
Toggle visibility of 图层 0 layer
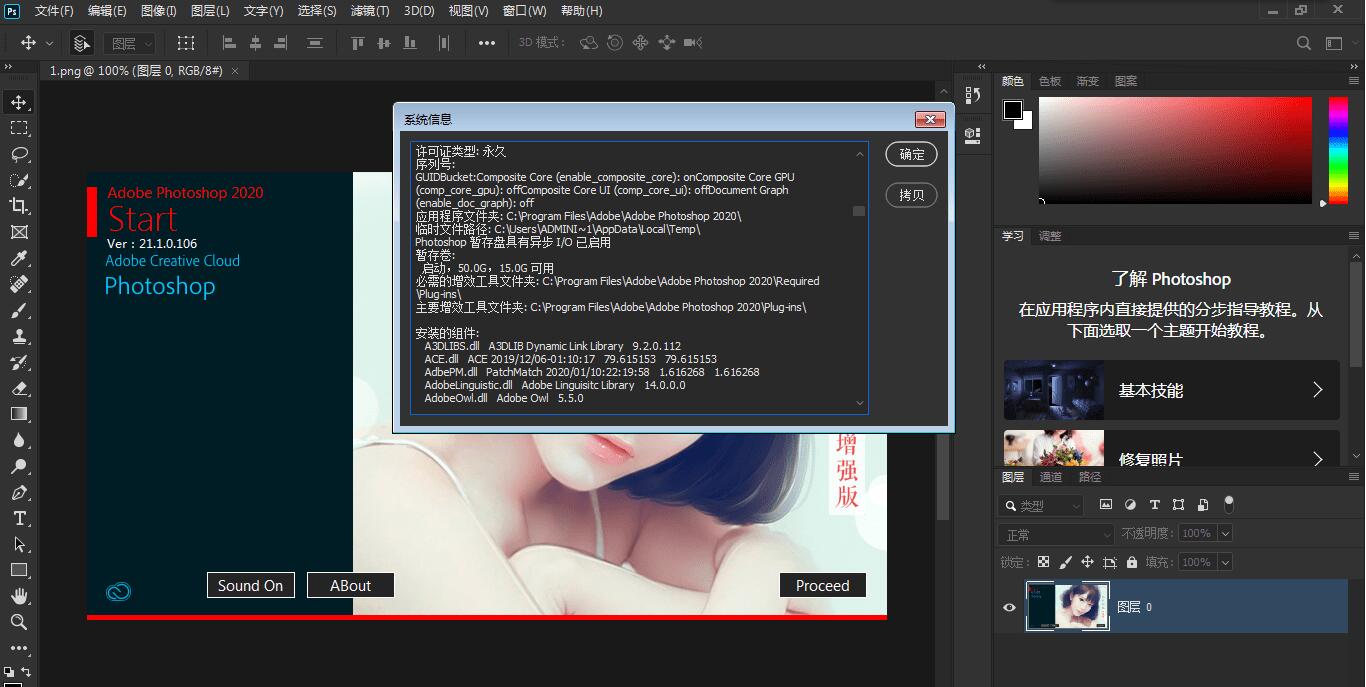point(1009,607)
